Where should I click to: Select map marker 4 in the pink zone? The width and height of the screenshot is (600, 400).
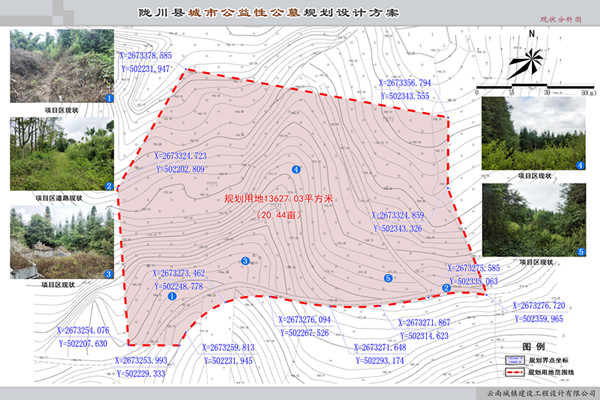295,169
